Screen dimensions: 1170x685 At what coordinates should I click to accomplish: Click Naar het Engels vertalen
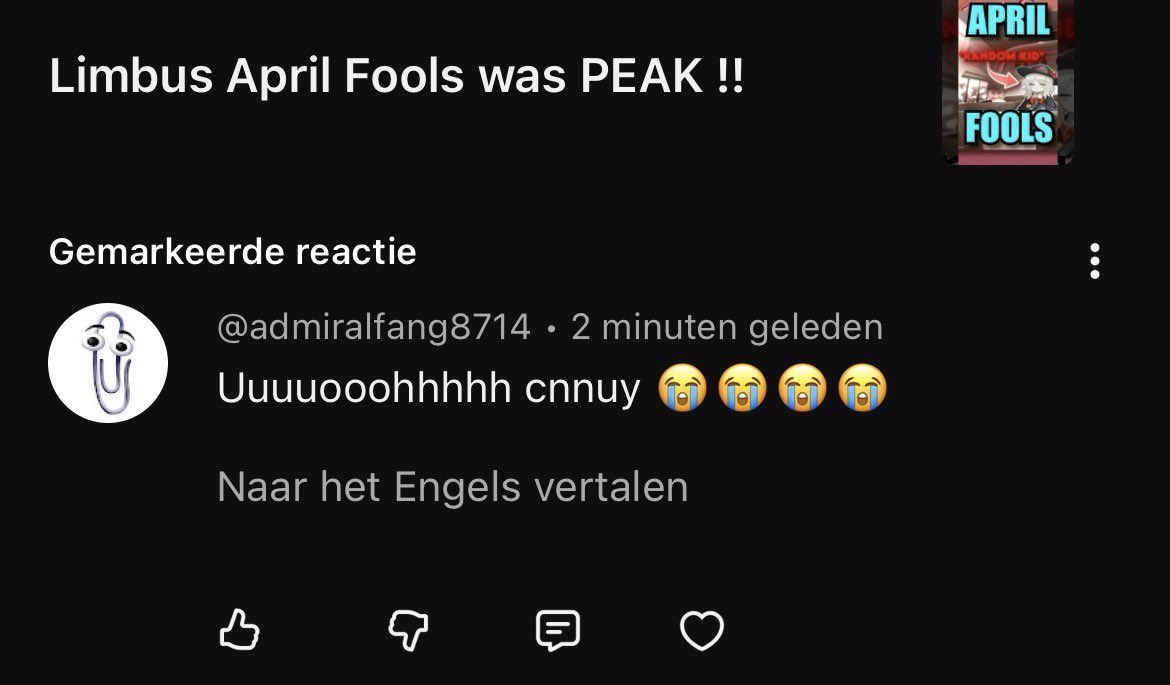point(452,487)
